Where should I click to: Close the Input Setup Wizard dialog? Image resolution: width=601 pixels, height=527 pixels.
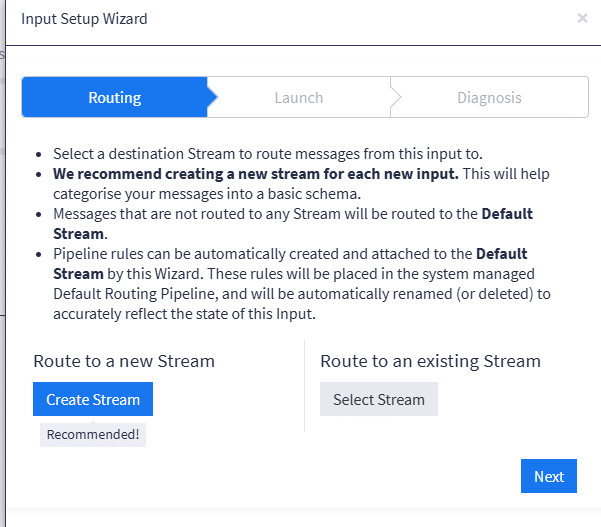click(x=583, y=18)
